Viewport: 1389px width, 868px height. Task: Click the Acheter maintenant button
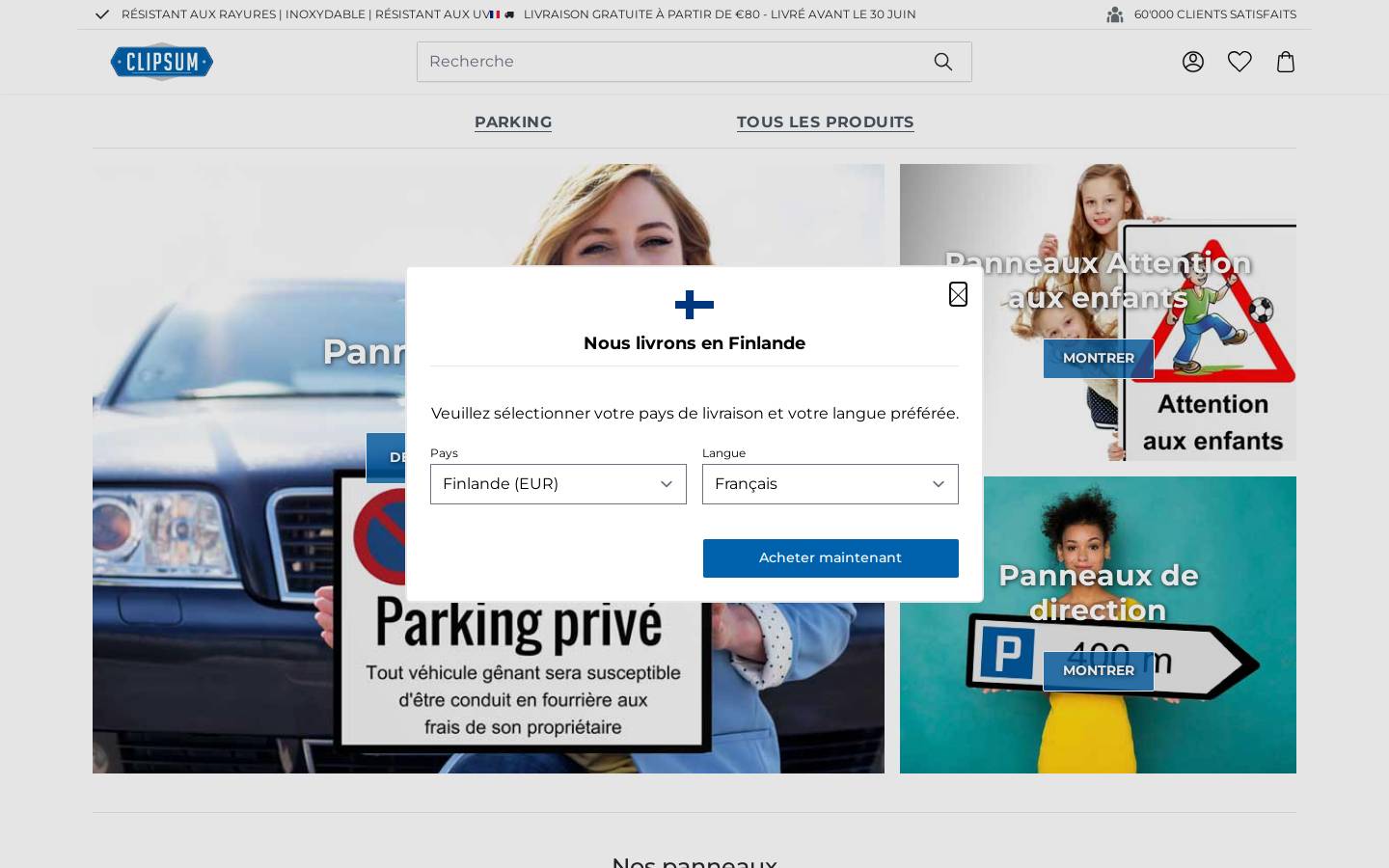[831, 558]
